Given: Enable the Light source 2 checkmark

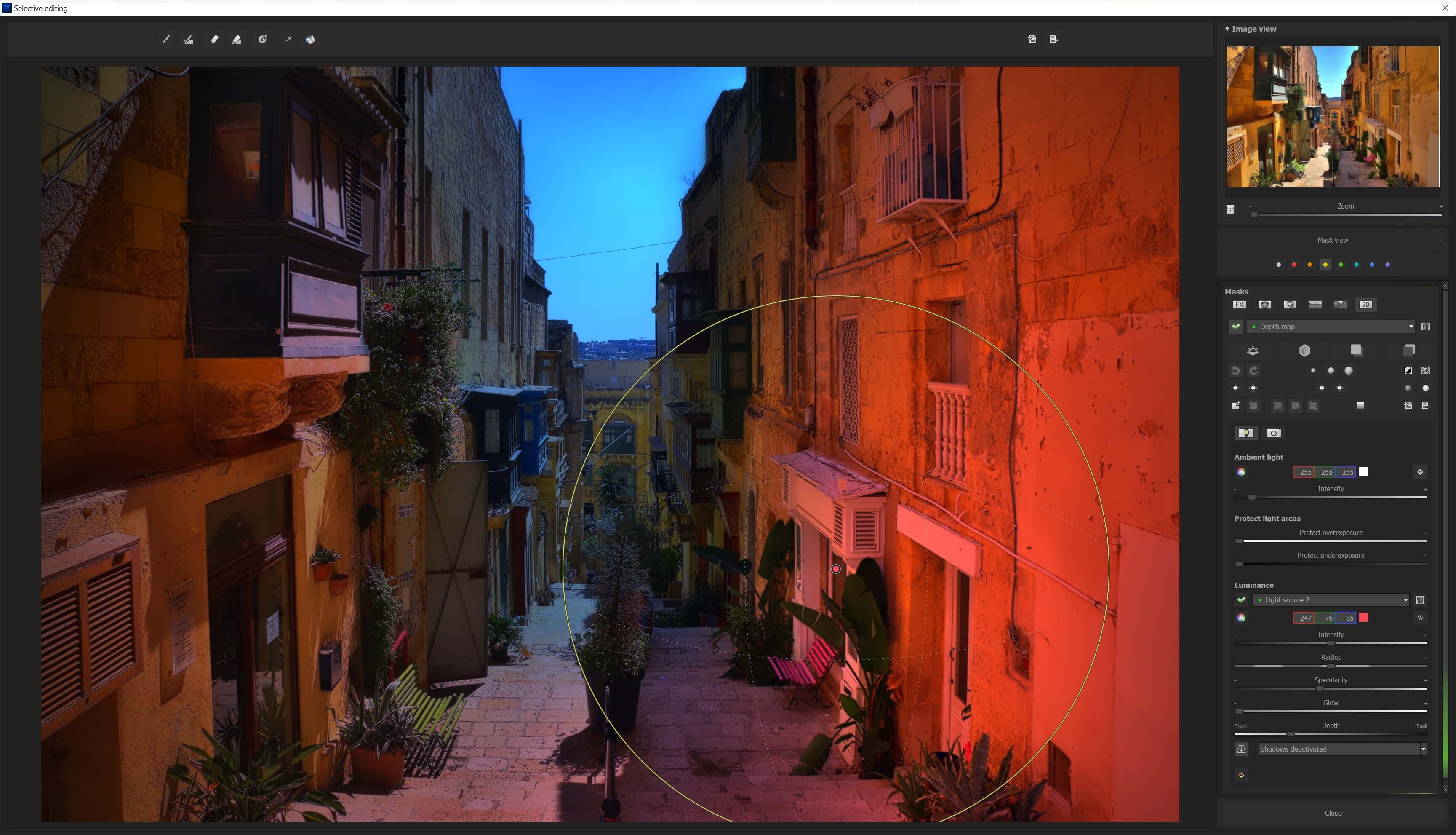Looking at the screenshot, I should [x=1241, y=600].
